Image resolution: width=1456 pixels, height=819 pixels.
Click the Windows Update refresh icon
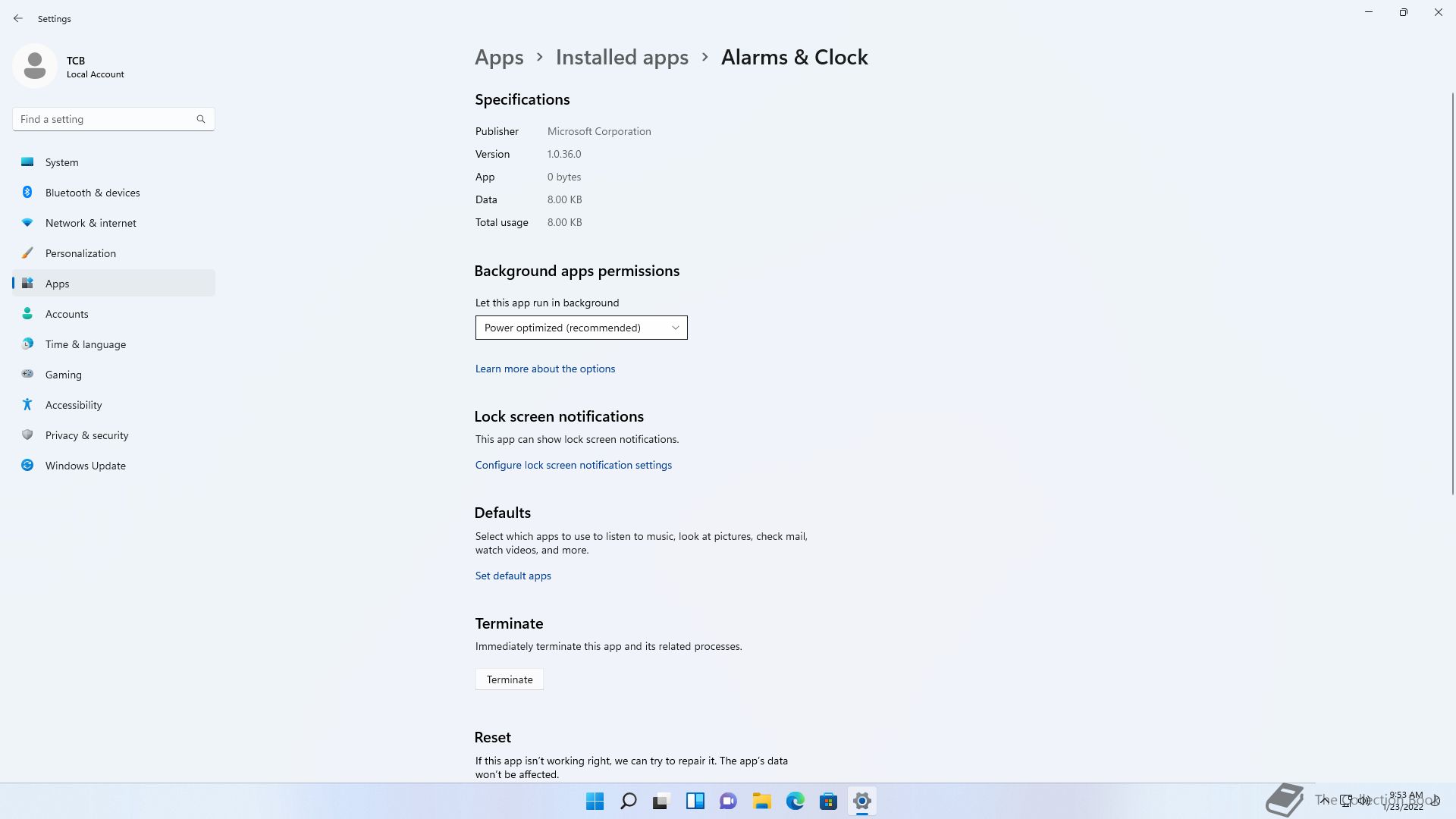(x=27, y=466)
